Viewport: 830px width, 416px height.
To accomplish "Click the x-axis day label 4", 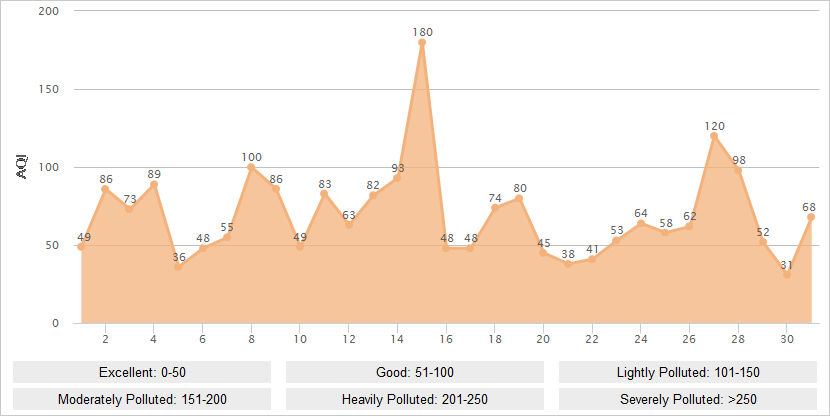I will (154, 339).
